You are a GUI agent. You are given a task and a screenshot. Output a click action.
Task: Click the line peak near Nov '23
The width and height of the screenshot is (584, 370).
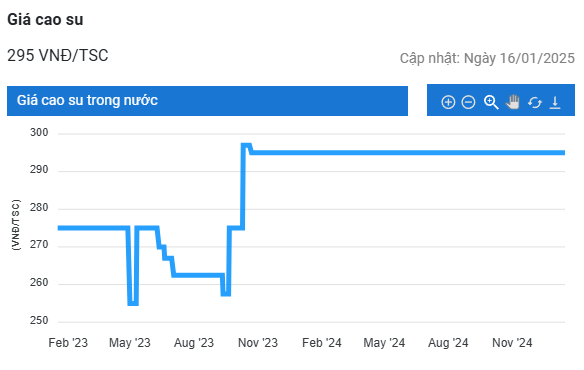click(246, 145)
